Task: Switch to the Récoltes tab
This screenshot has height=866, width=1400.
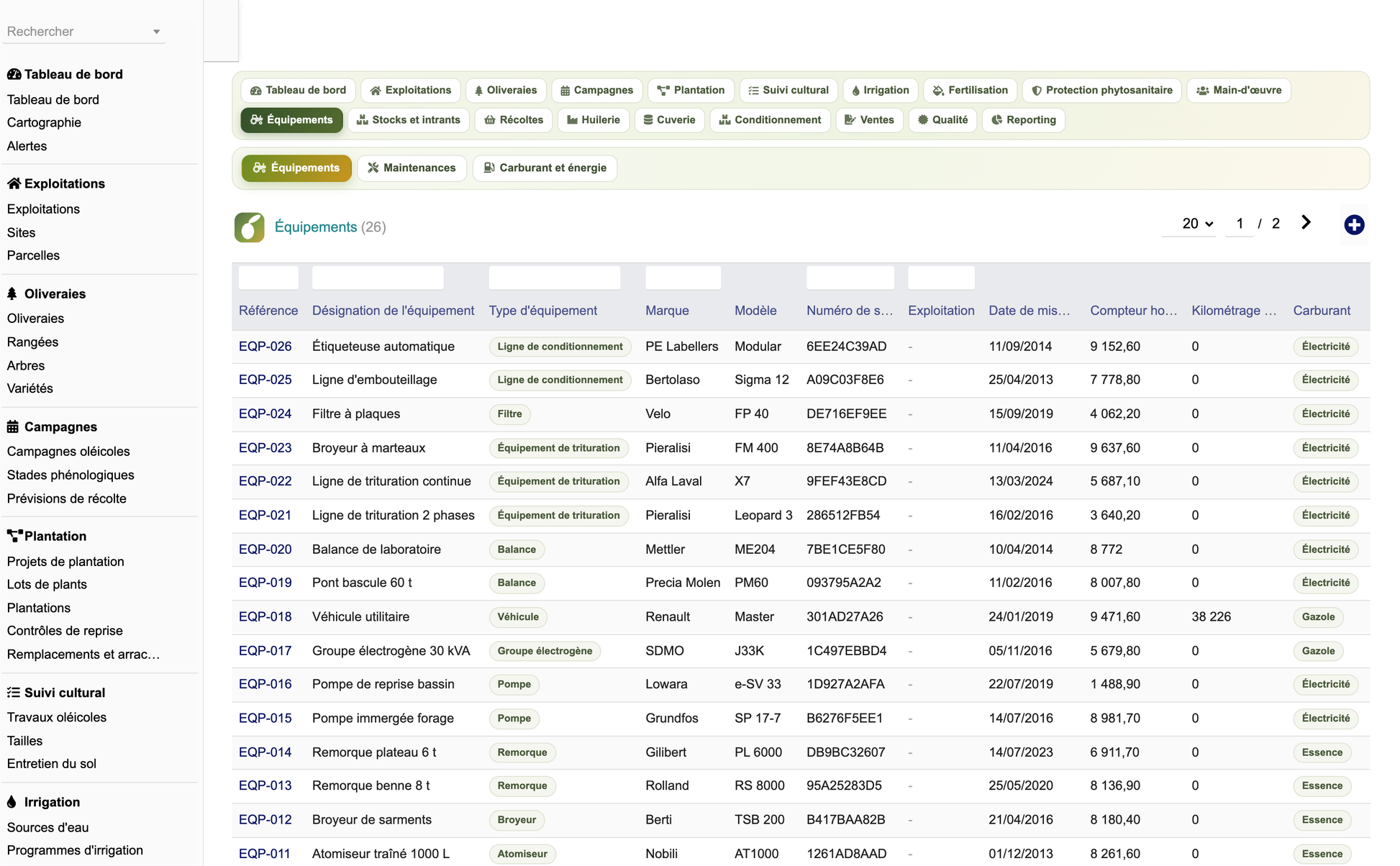Action: (514, 119)
